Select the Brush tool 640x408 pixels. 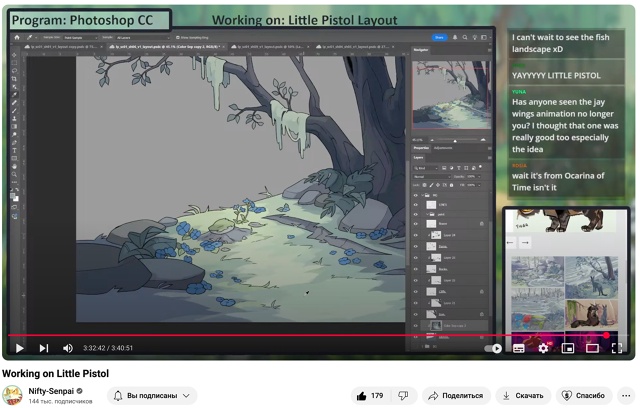(x=15, y=111)
